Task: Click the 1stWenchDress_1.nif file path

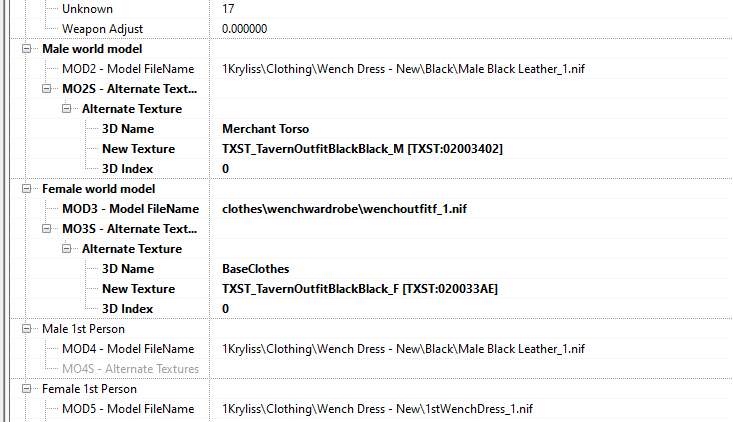Action: [x=377, y=409]
